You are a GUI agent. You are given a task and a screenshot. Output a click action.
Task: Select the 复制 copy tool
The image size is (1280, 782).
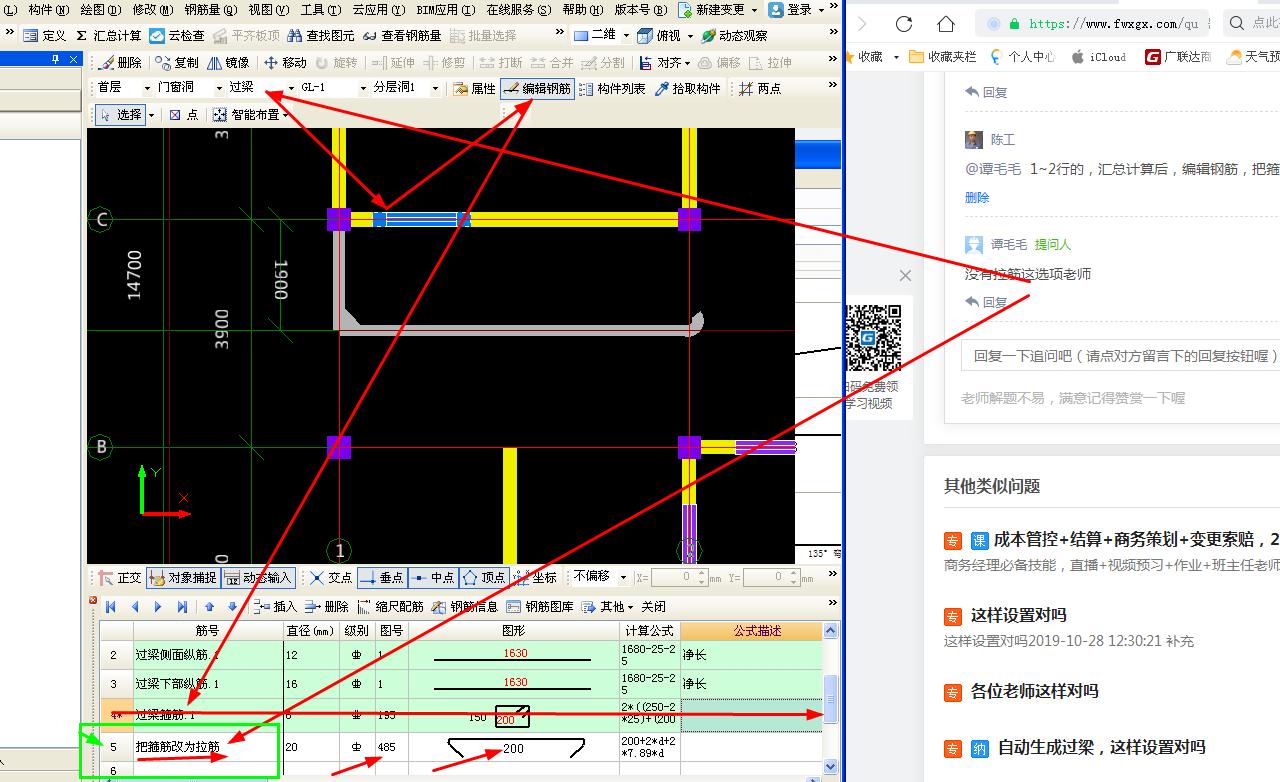177,62
